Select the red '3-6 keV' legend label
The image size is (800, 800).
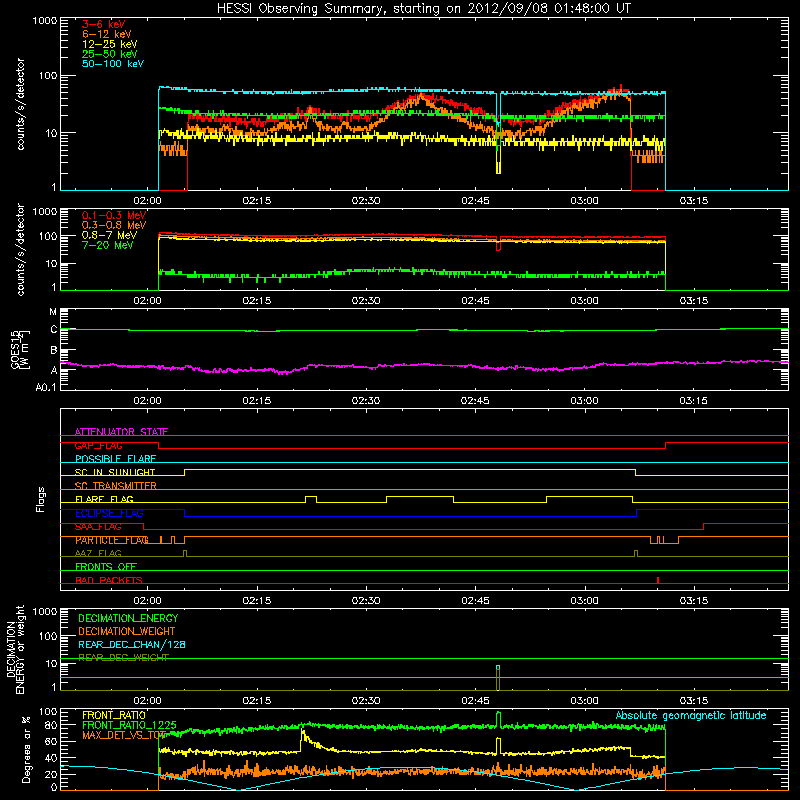point(104,24)
